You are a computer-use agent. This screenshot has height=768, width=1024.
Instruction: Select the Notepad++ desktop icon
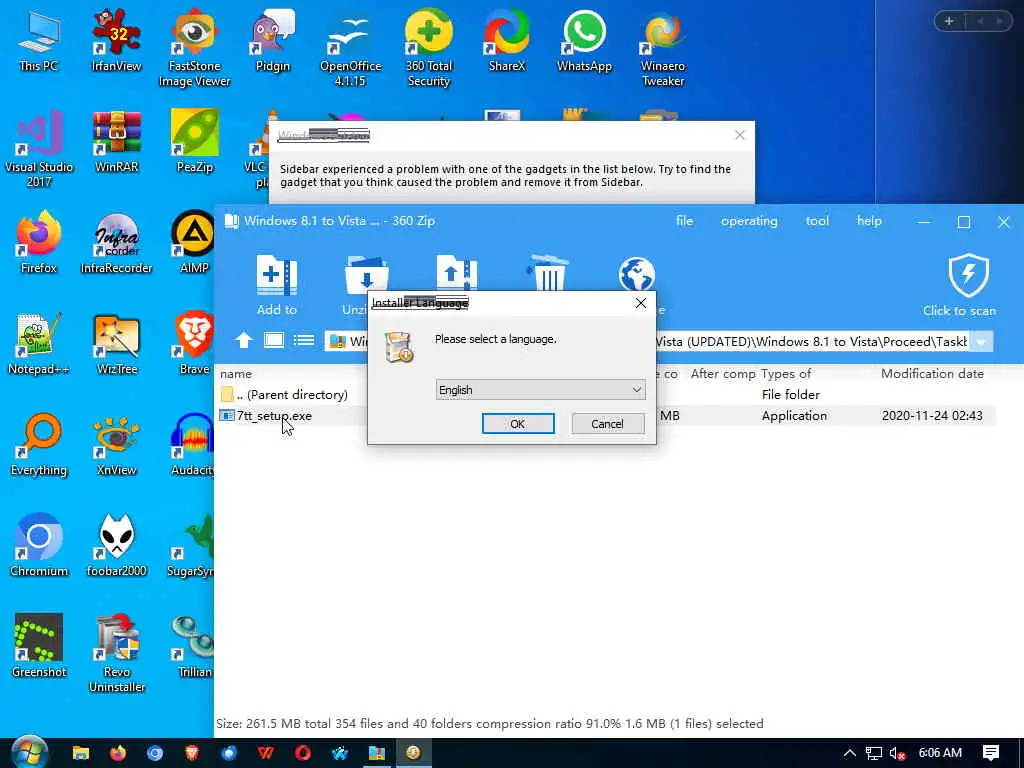click(39, 344)
